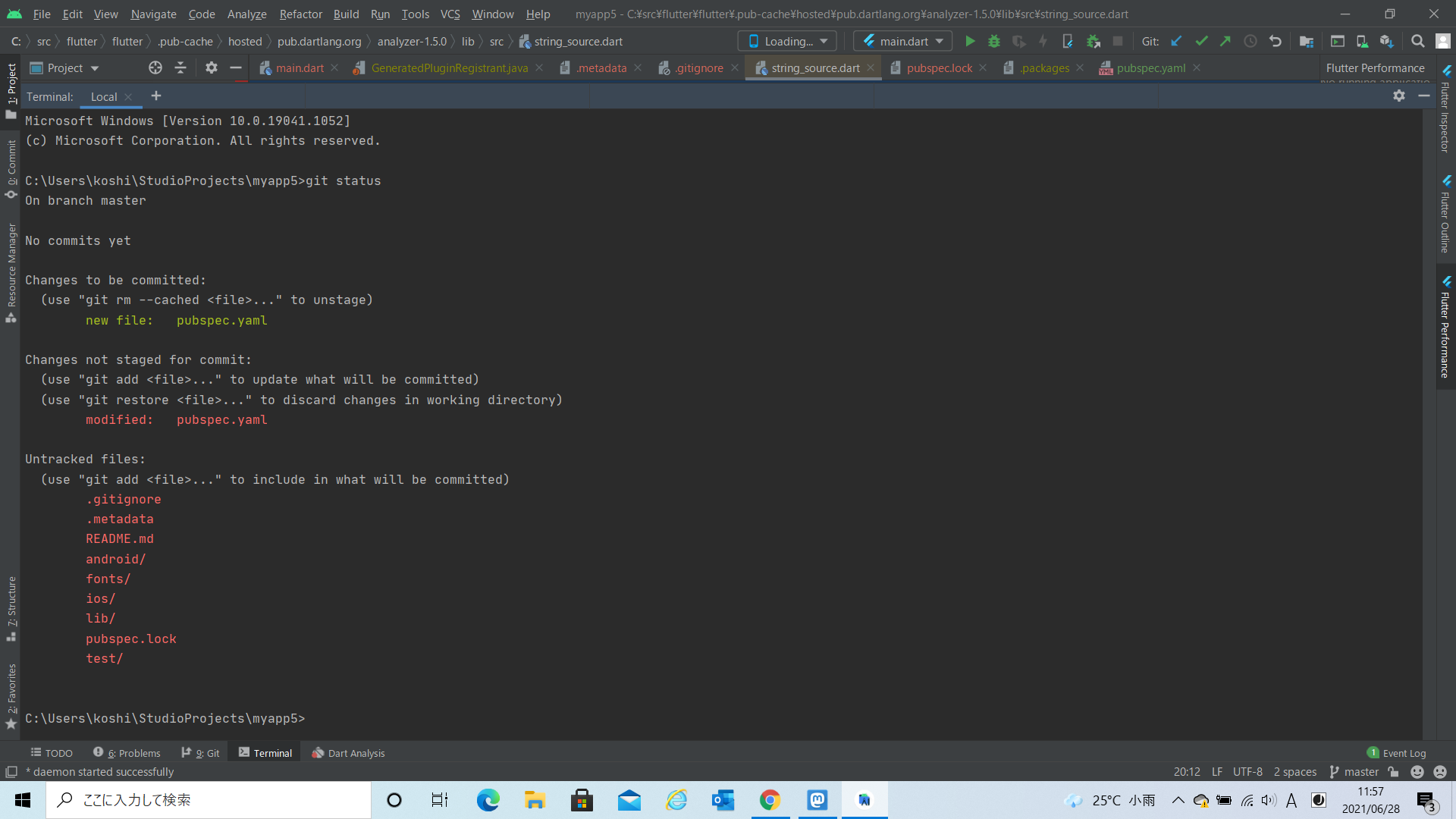Open Search Everywhere magnifier icon
This screenshot has width=1456, height=819.
[1417, 41]
